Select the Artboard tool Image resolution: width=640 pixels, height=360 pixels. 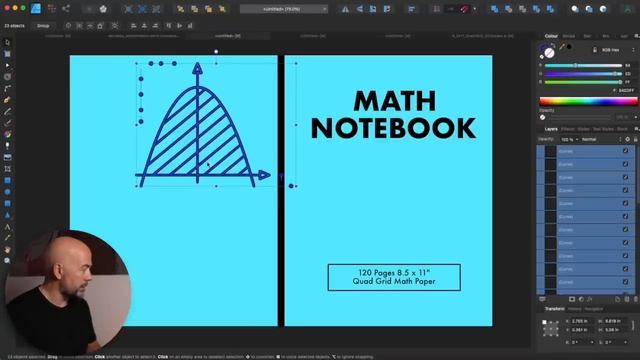coord(7,54)
